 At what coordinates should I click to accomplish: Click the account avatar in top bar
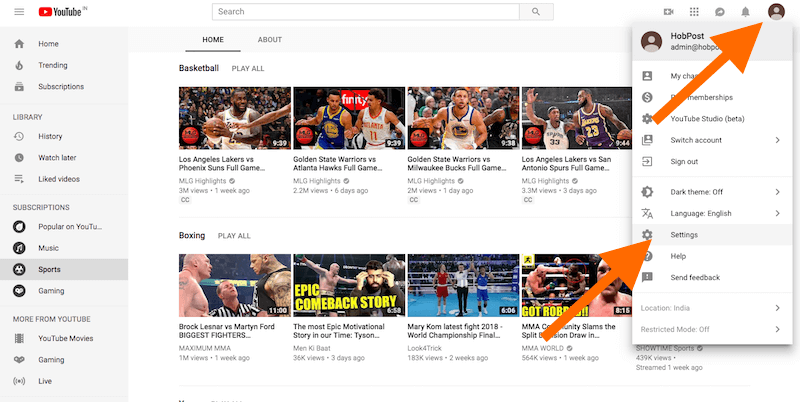pos(776,11)
